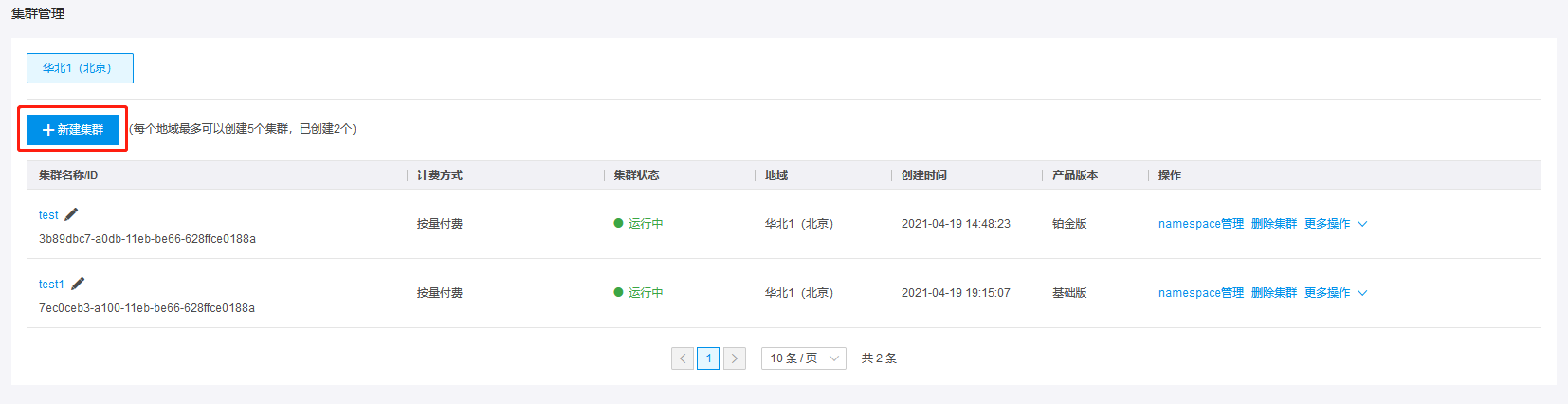Image resolution: width=1568 pixels, height=404 pixels.
Task: Select page 1 in the pagination
Action: pyautogui.click(x=708, y=358)
